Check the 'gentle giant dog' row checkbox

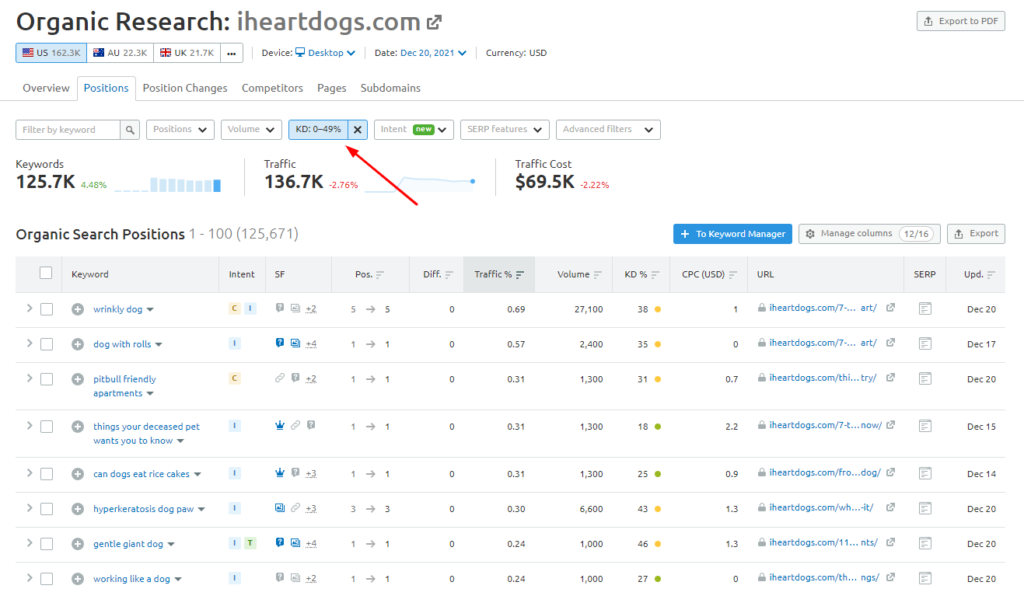pyautogui.click(x=46, y=544)
